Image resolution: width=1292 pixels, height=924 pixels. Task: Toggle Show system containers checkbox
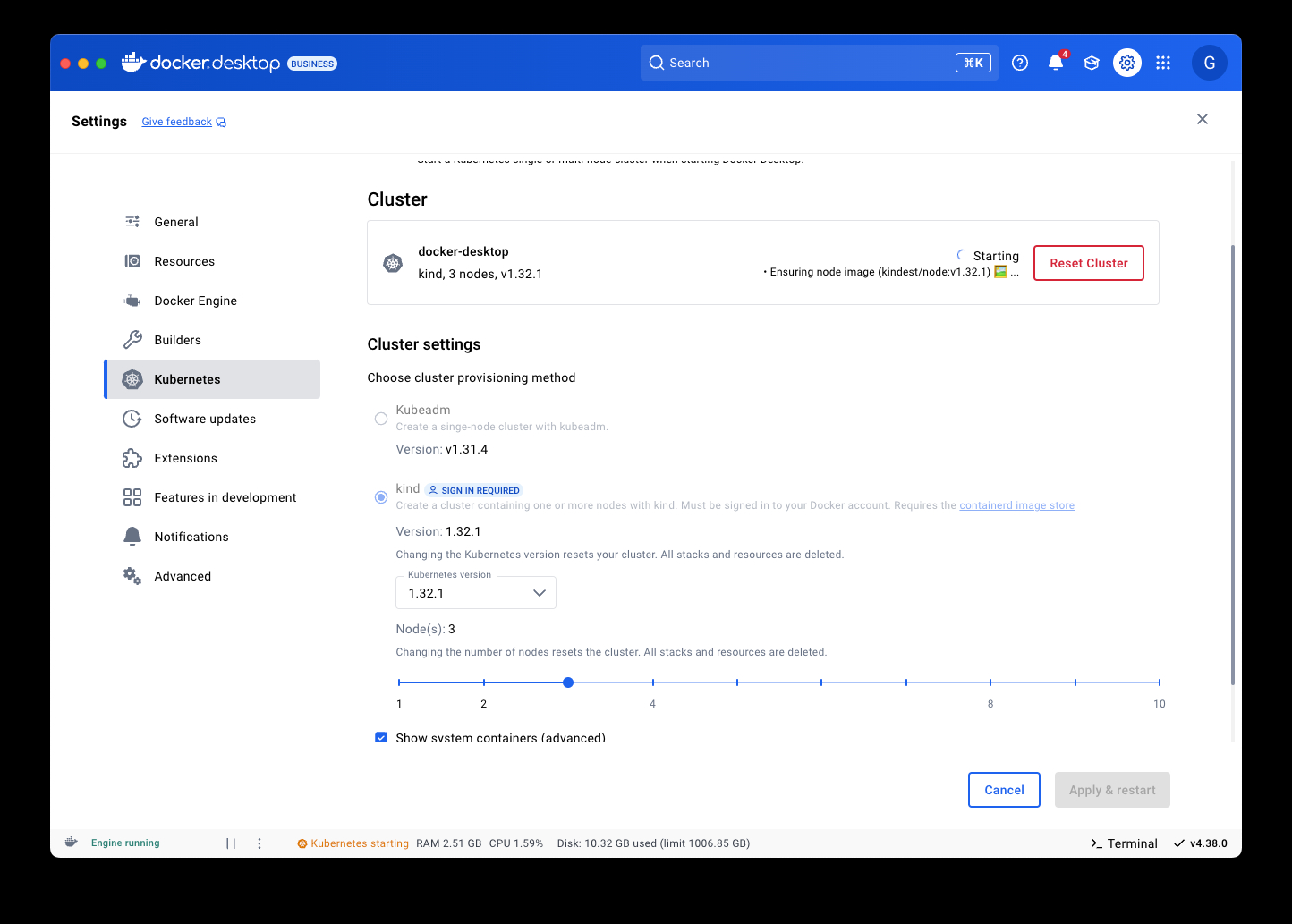[x=381, y=738]
